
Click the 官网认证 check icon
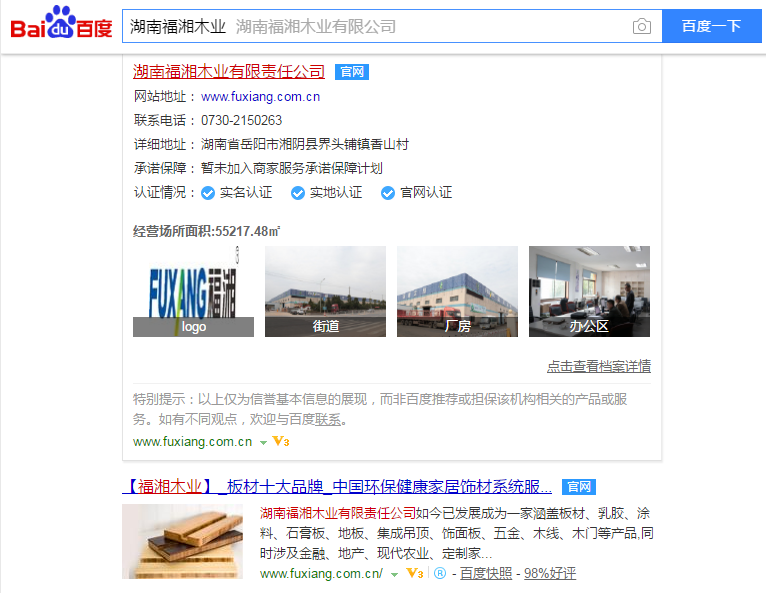(x=388, y=193)
